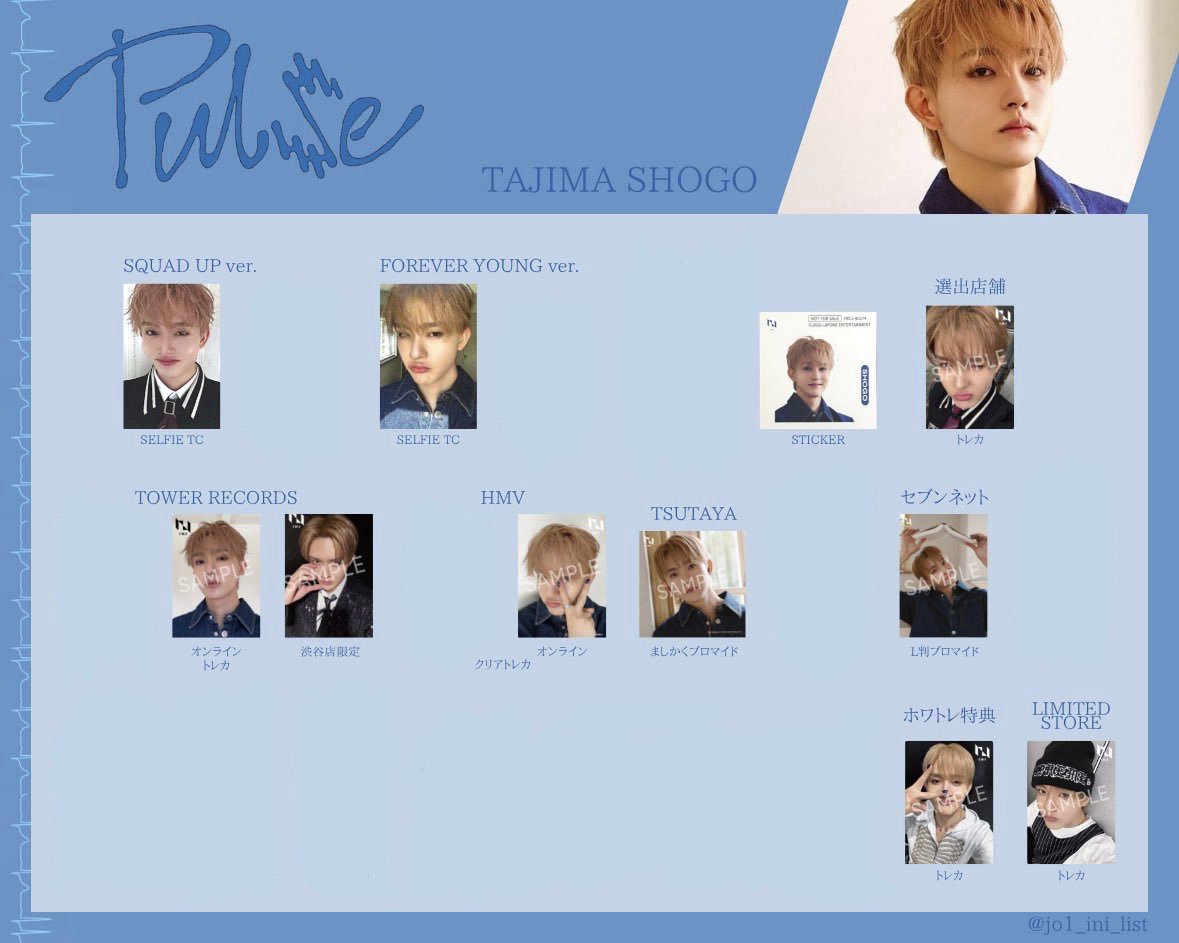Click the SHOGO sticker image
This screenshot has height=943, width=1179.
[818, 370]
